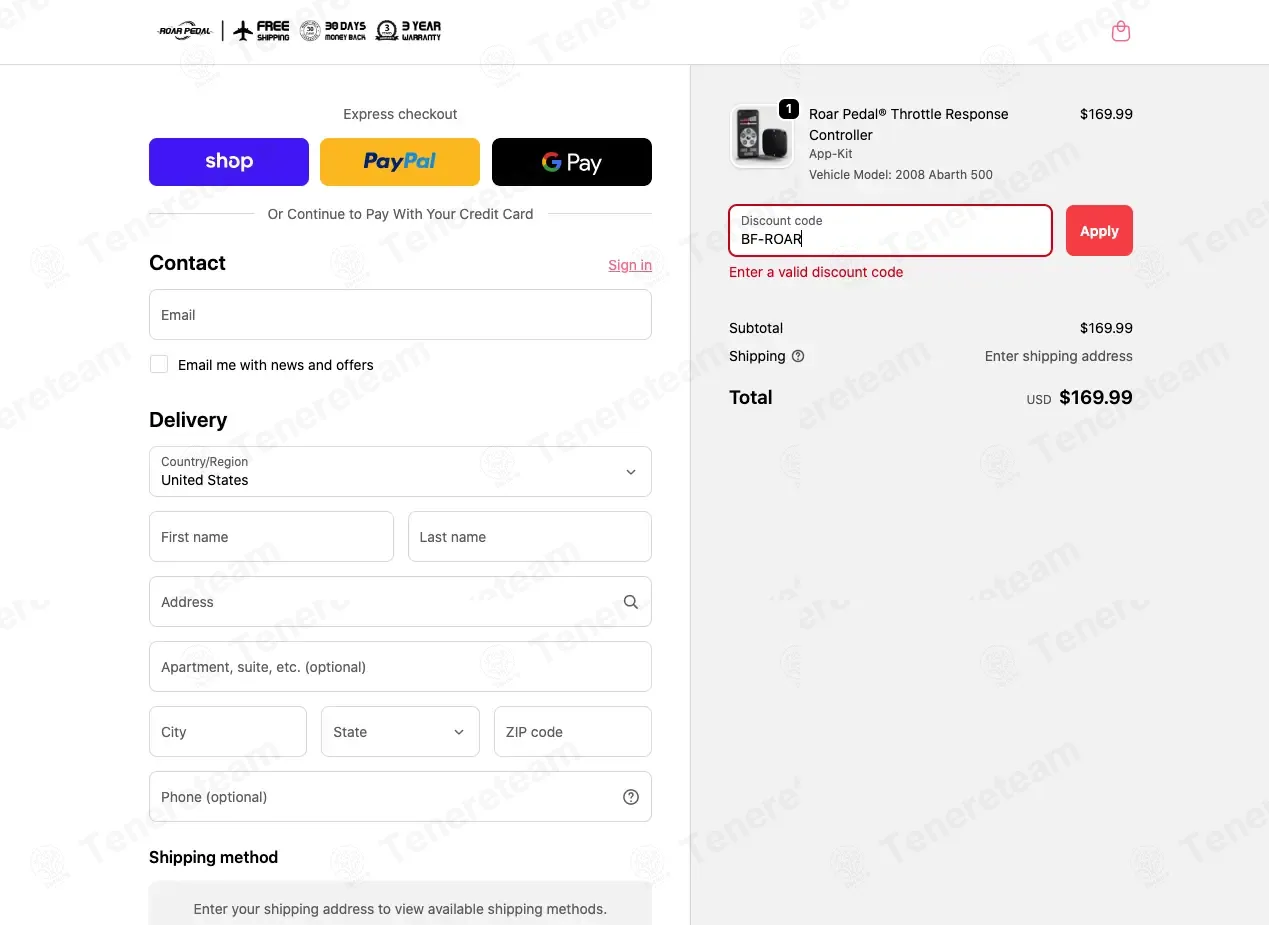Click the Shipping info question icon
Image resolution: width=1269 pixels, height=925 pixels.
tap(798, 356)
